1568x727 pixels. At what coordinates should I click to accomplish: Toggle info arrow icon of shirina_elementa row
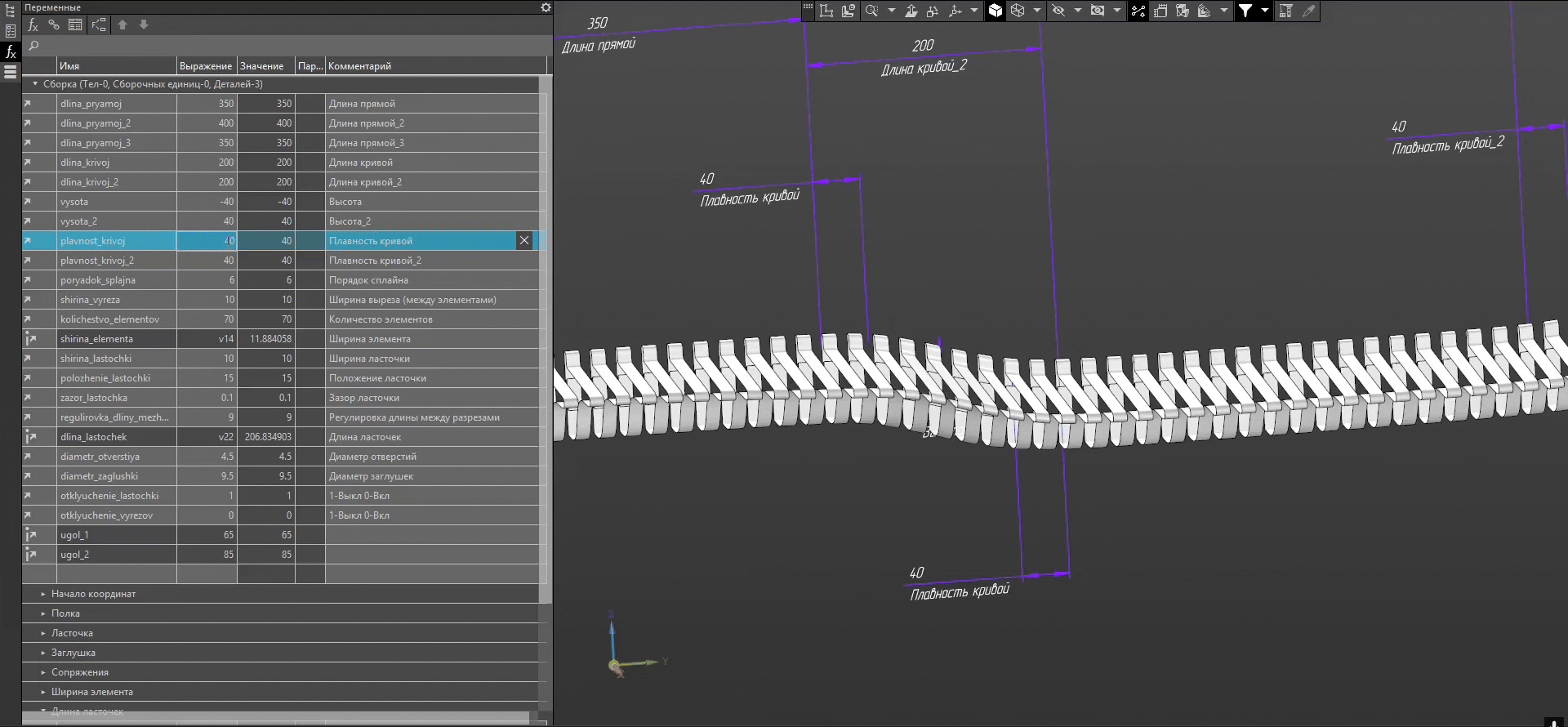[30, 339]
